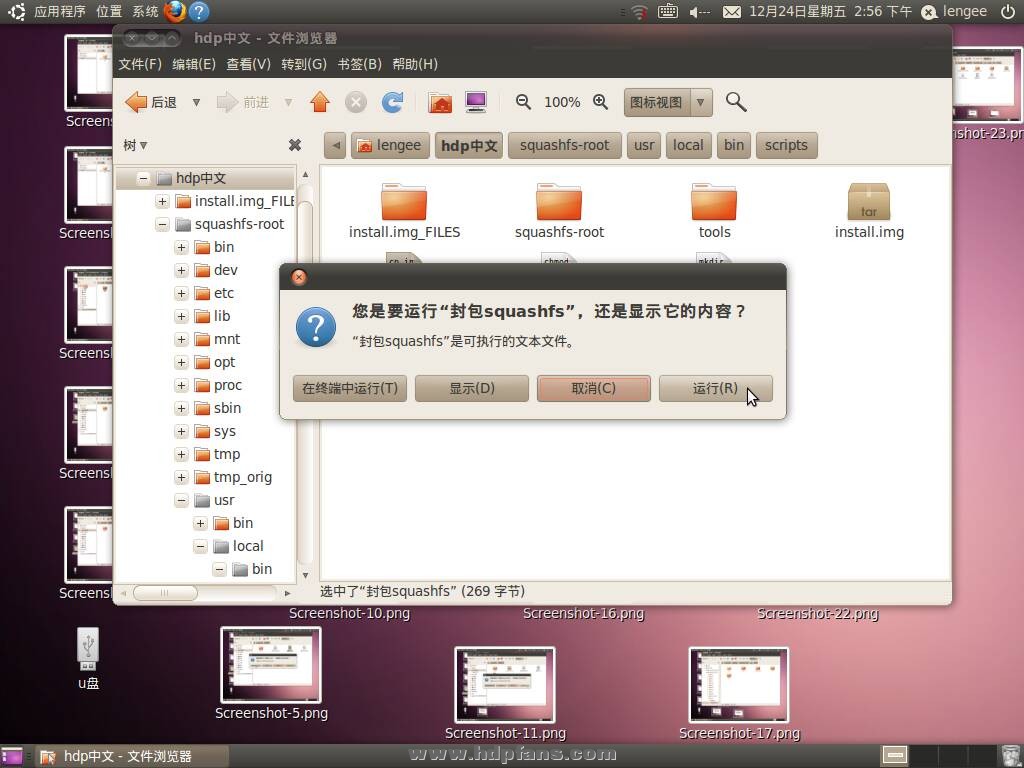Select the Screenshot-5.png desktop thumbnail
Image resolution: width=1024 pixels, height=768 pixels.
click(271, 665)
